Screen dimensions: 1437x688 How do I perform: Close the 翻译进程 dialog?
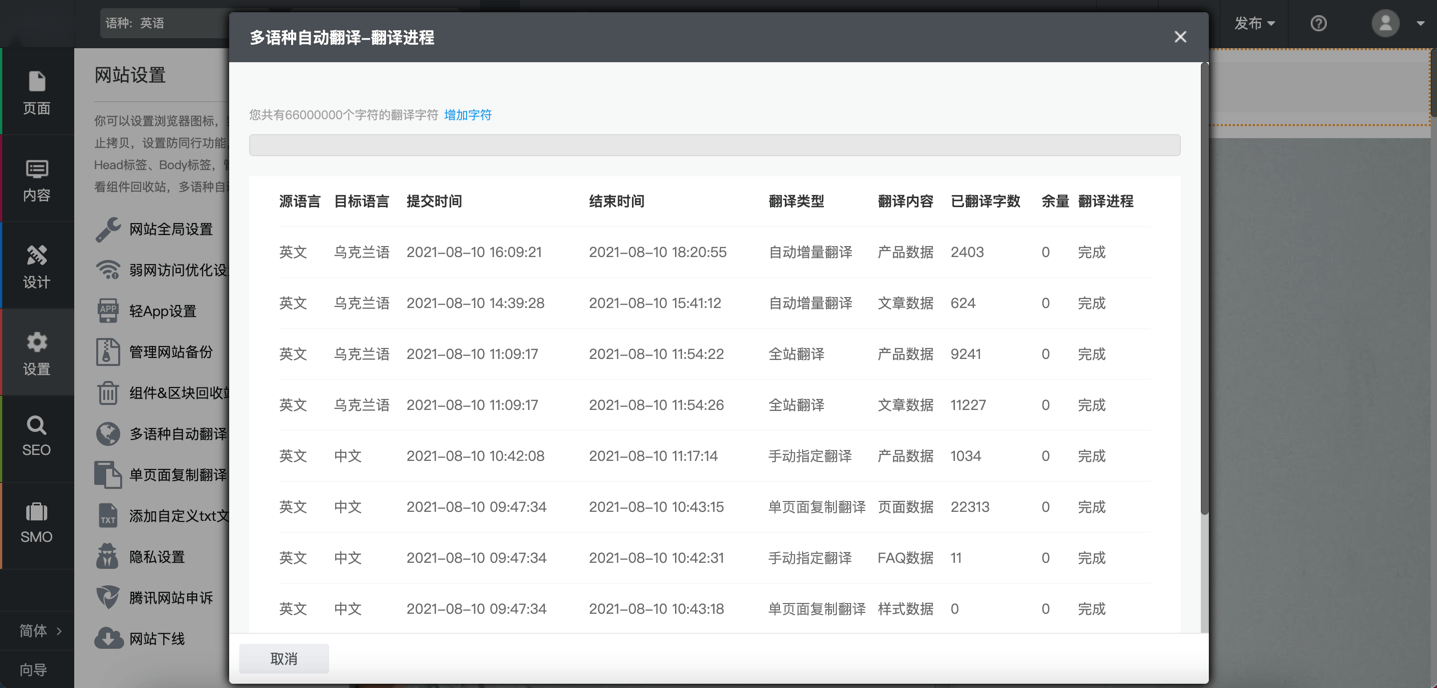1180,37
